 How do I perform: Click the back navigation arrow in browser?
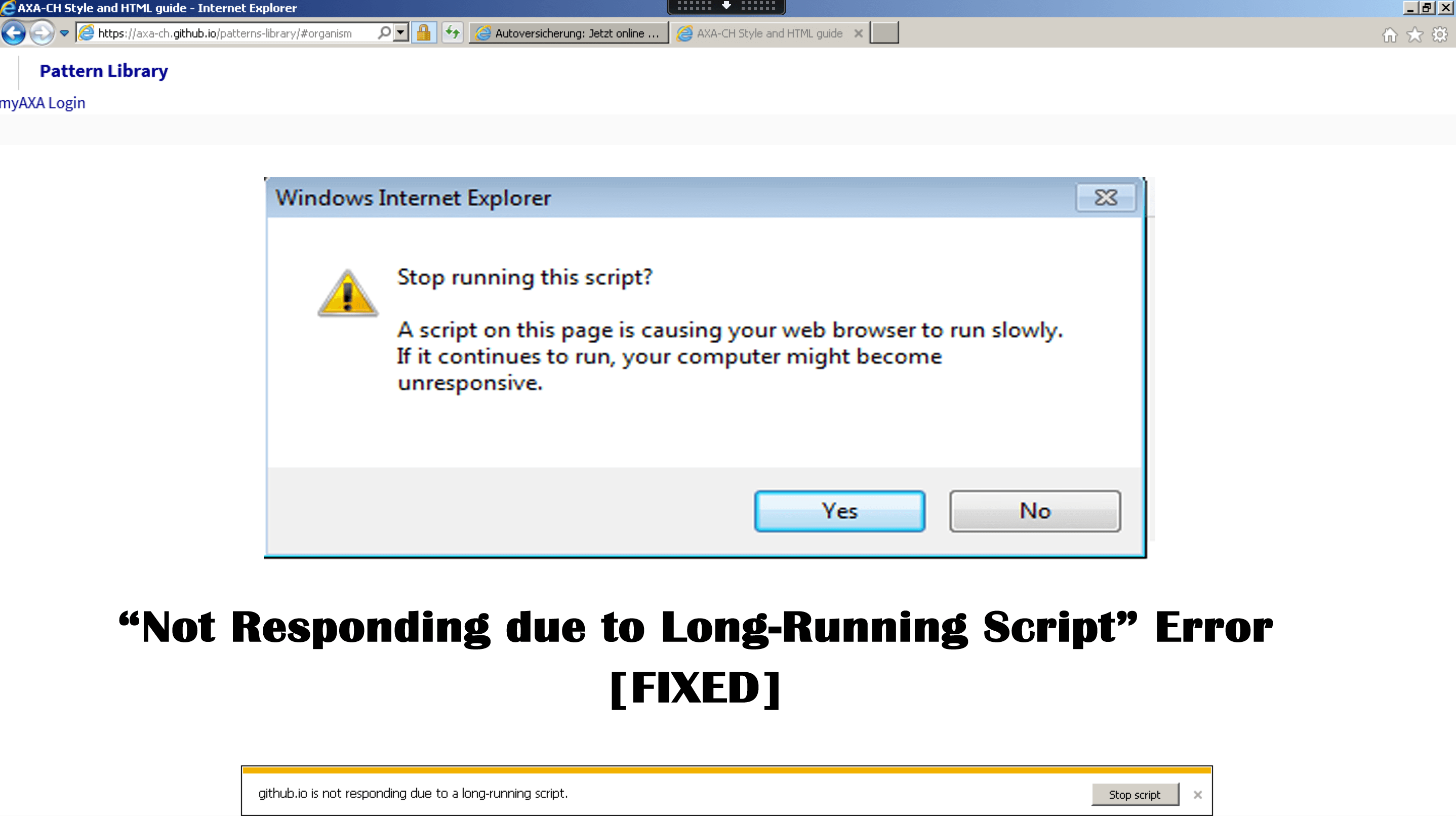(x=14, y=33)
